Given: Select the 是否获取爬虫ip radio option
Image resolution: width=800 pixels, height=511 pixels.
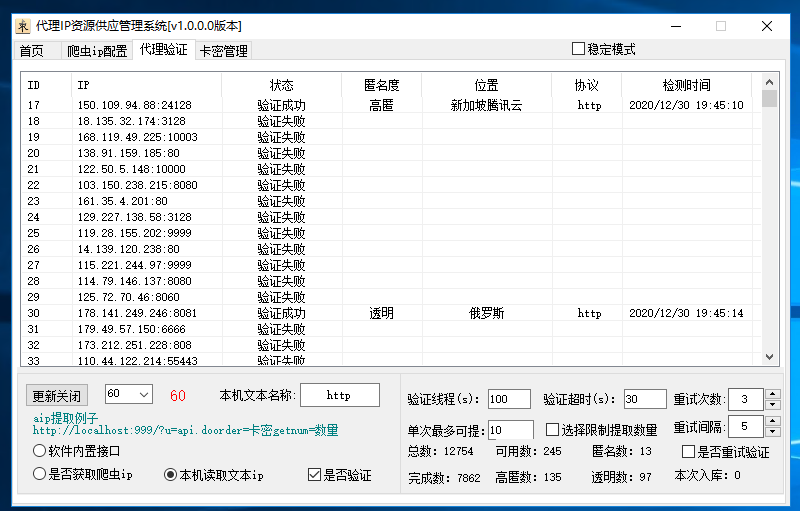Looking at the screenshot, I should [x=40, y=475].
